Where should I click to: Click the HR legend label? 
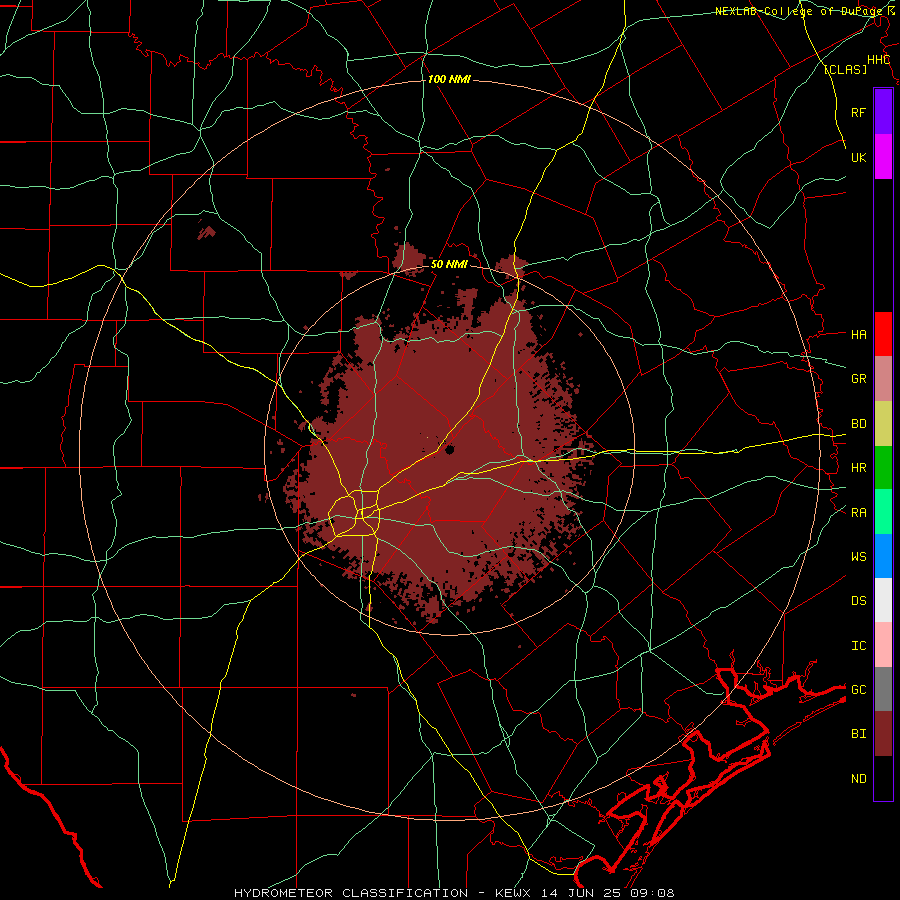[859, 468]
